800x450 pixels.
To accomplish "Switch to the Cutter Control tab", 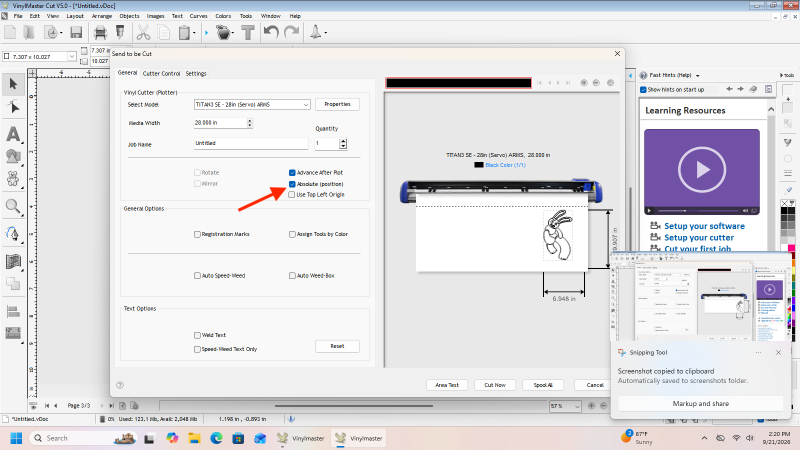I will [161, 73].
